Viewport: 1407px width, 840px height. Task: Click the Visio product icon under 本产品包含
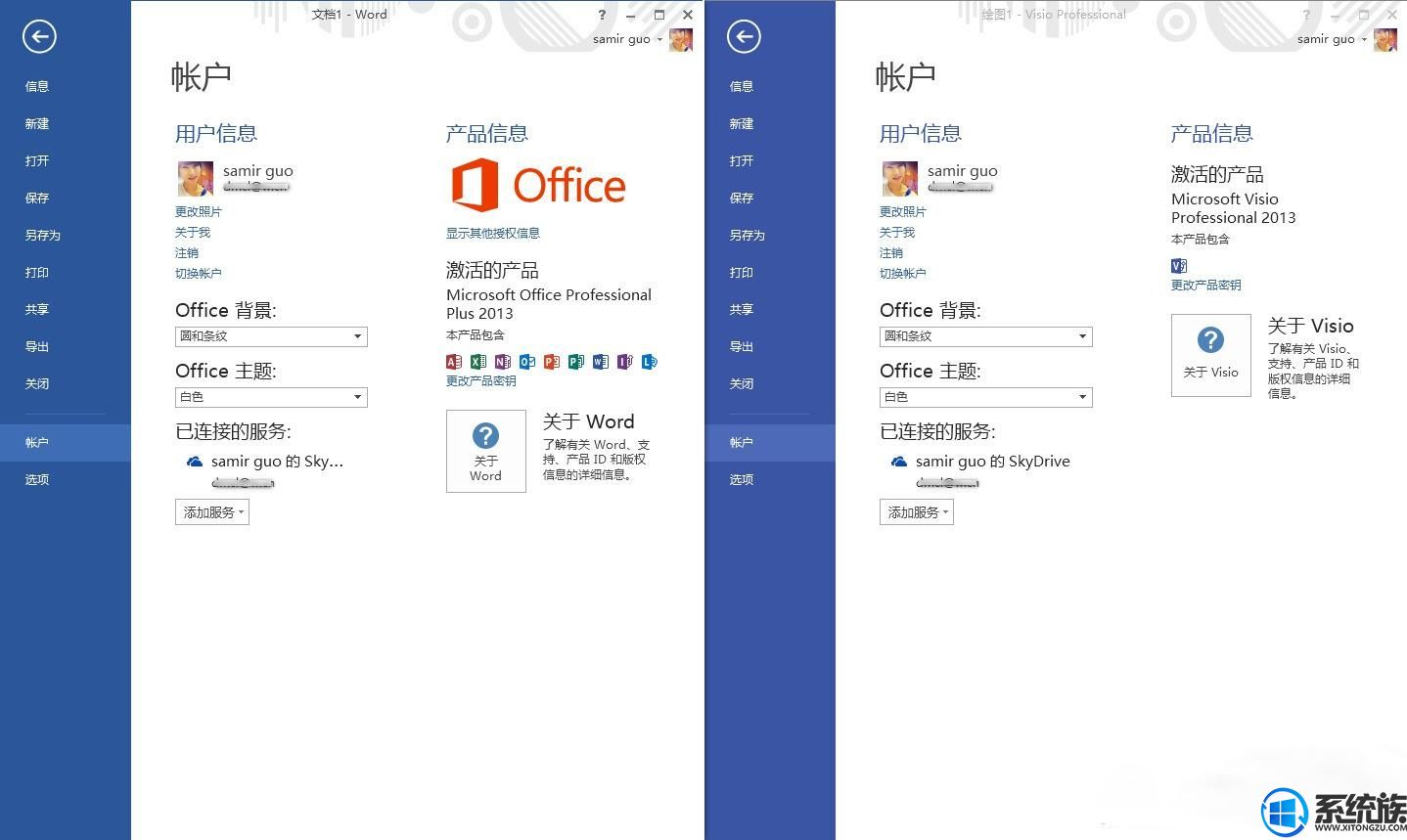(1179, 266)
